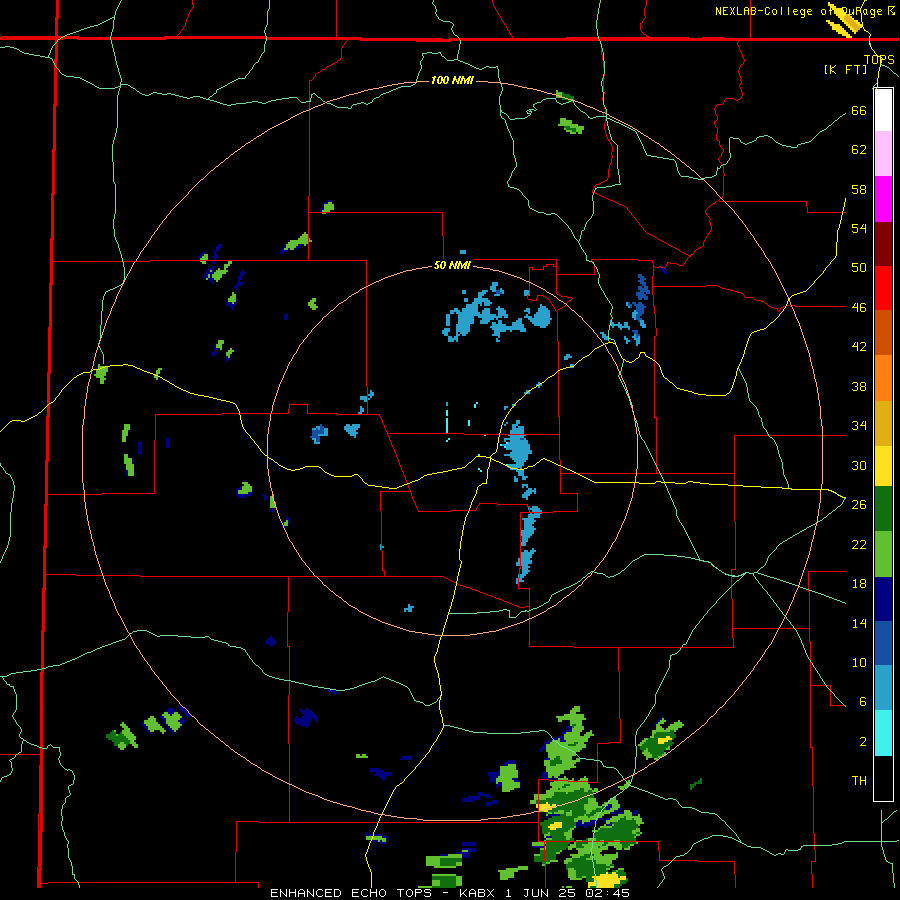This screenshot has height=900, width=900.
Task: Click the 2 scale label
Action: (x=863, y=742)
